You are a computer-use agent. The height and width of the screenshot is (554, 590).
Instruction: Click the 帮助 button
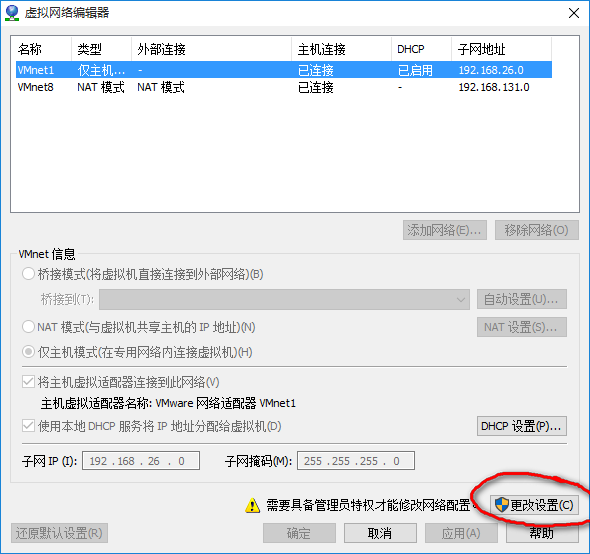click(542, 533)
